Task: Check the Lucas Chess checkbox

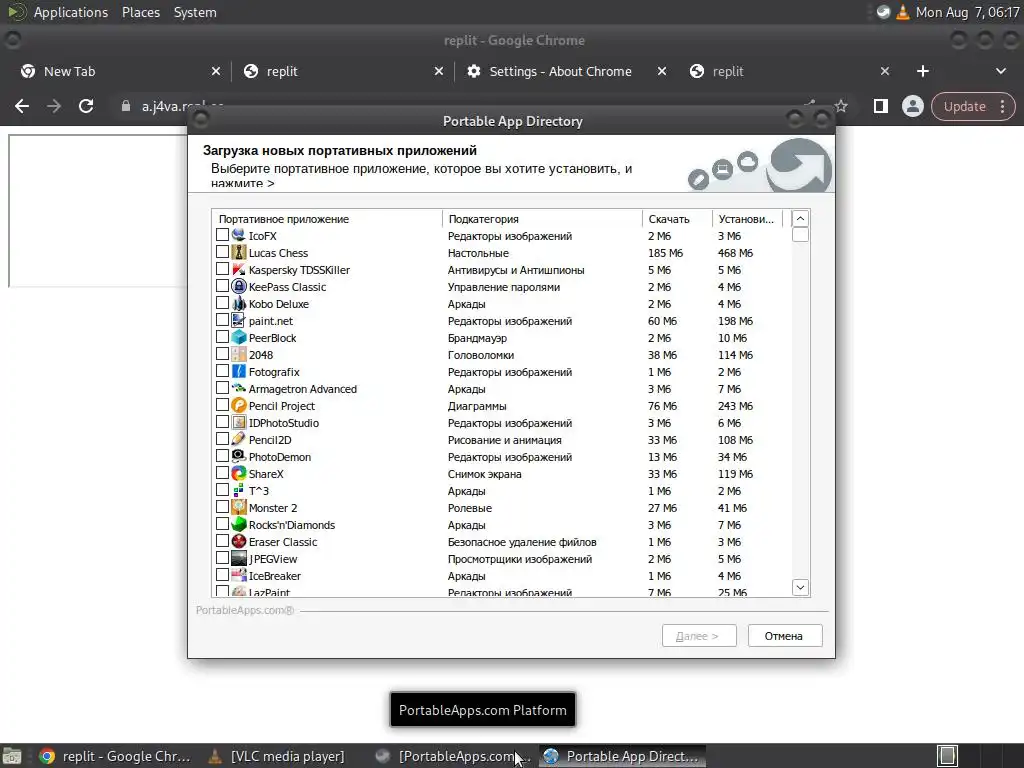Action: click(222, 251)
